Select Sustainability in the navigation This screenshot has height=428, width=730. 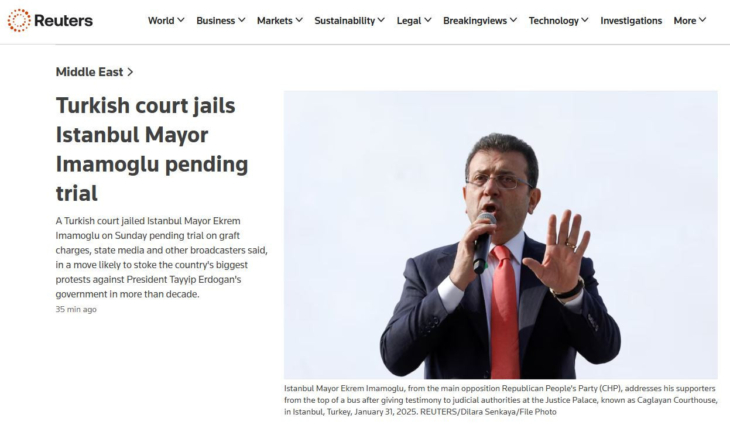coord(345,20)
